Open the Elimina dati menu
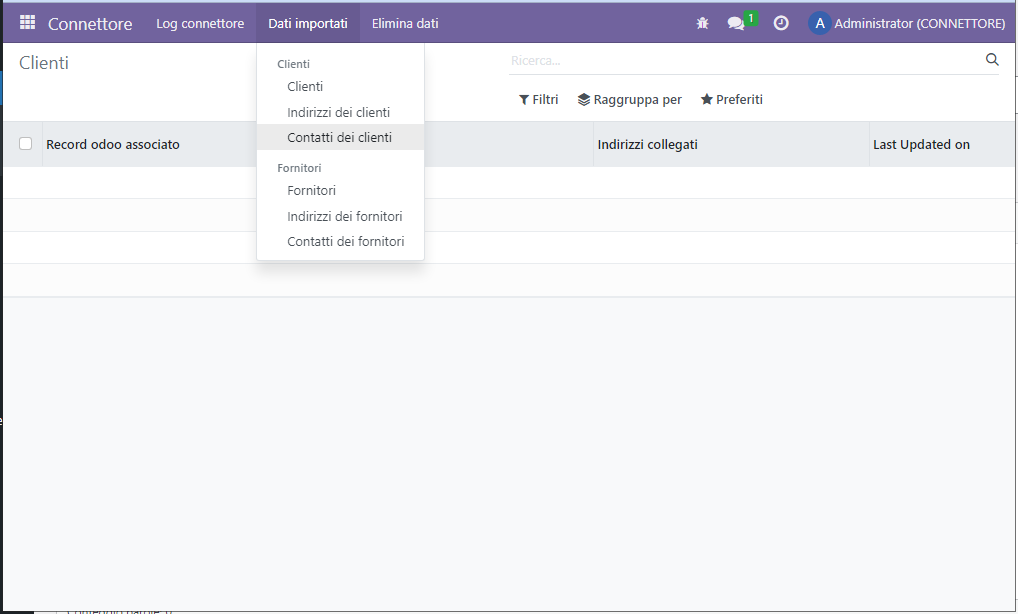Image resolution: width=1018 pixels, height=614 pixels. (405, 23)
